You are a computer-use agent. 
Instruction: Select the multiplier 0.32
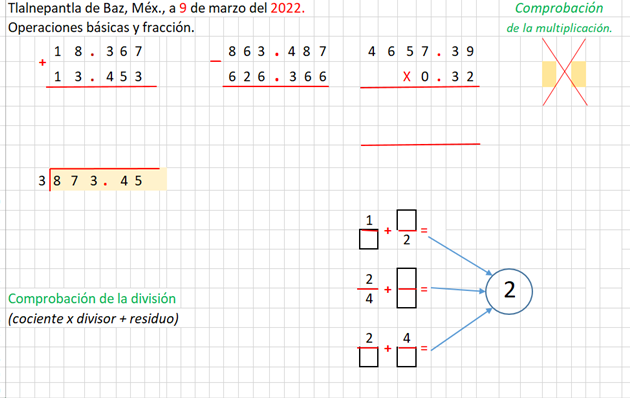(447, 76)
